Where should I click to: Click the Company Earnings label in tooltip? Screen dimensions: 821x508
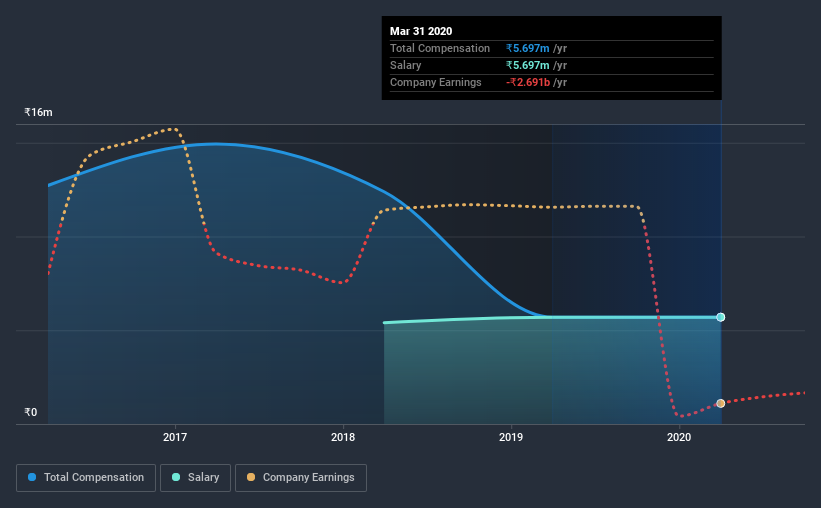[436, 82]
